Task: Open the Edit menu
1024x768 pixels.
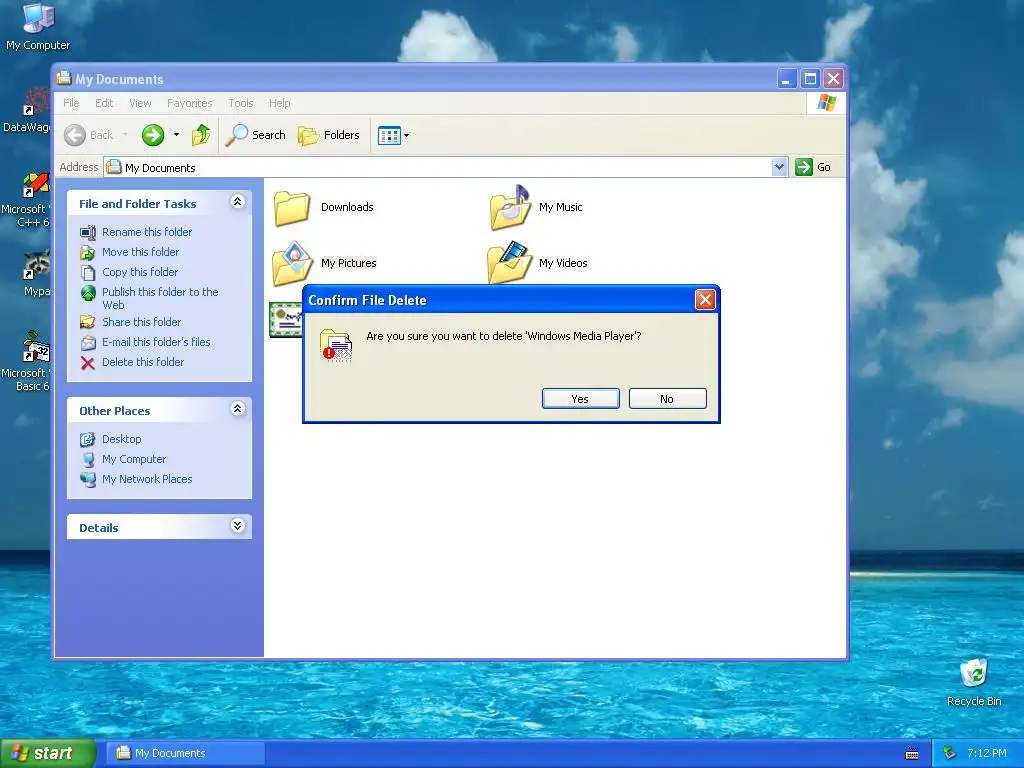Action: pyautogui.click(x=104, y=103)
